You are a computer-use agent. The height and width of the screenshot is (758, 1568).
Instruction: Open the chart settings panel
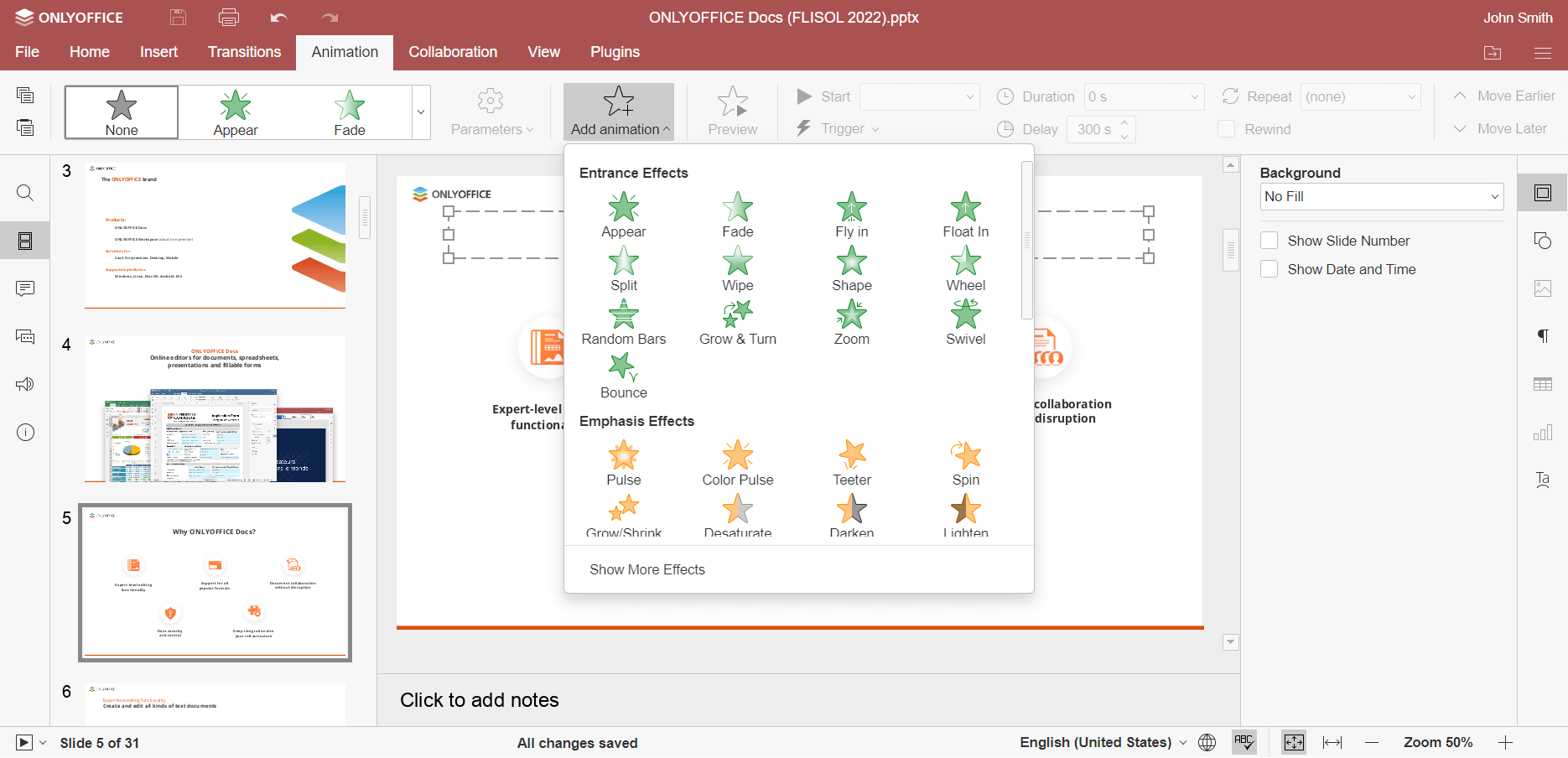(x=1543, y=433)
